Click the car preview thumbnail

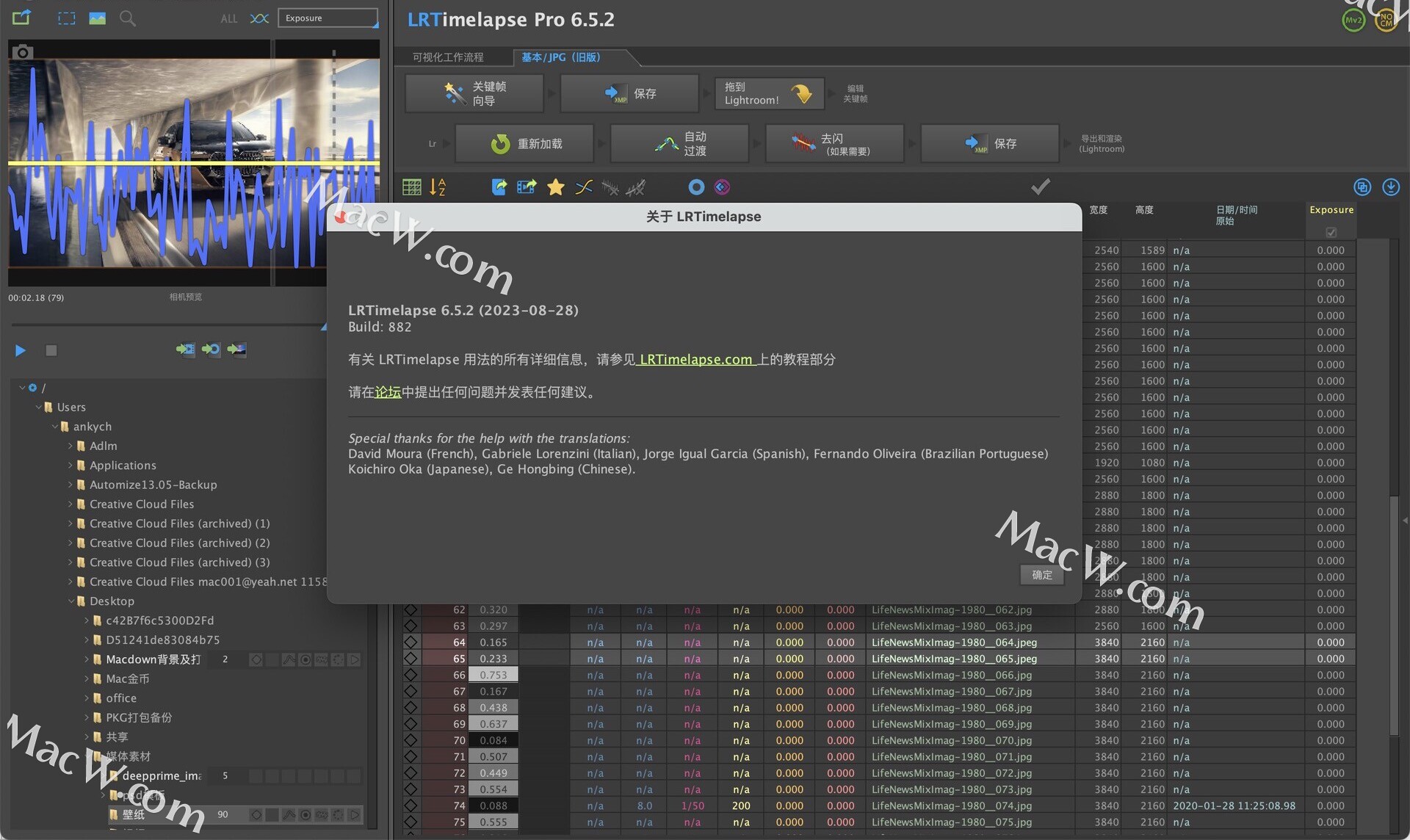tap(193, 162)
